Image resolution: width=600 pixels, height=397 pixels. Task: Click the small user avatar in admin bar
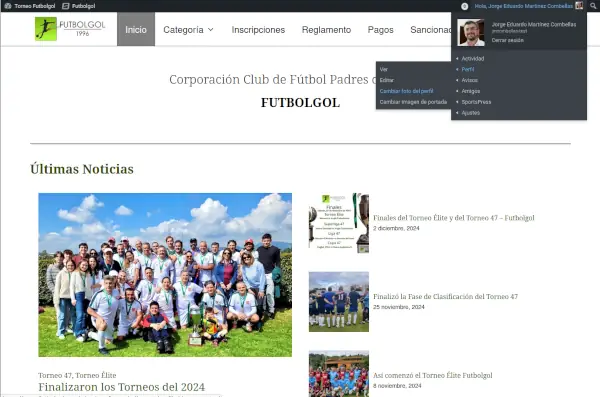(x=579, y=6)
